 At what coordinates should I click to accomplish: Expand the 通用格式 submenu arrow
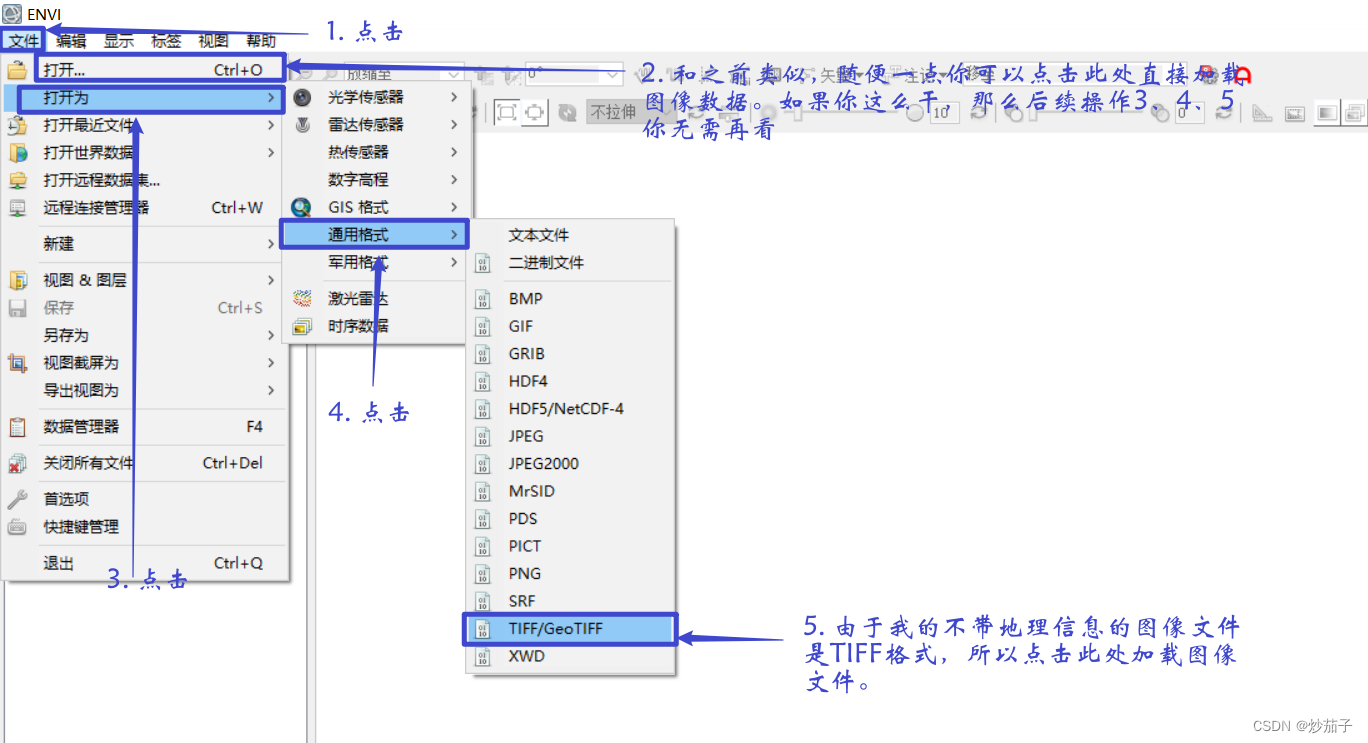point(454,235)
